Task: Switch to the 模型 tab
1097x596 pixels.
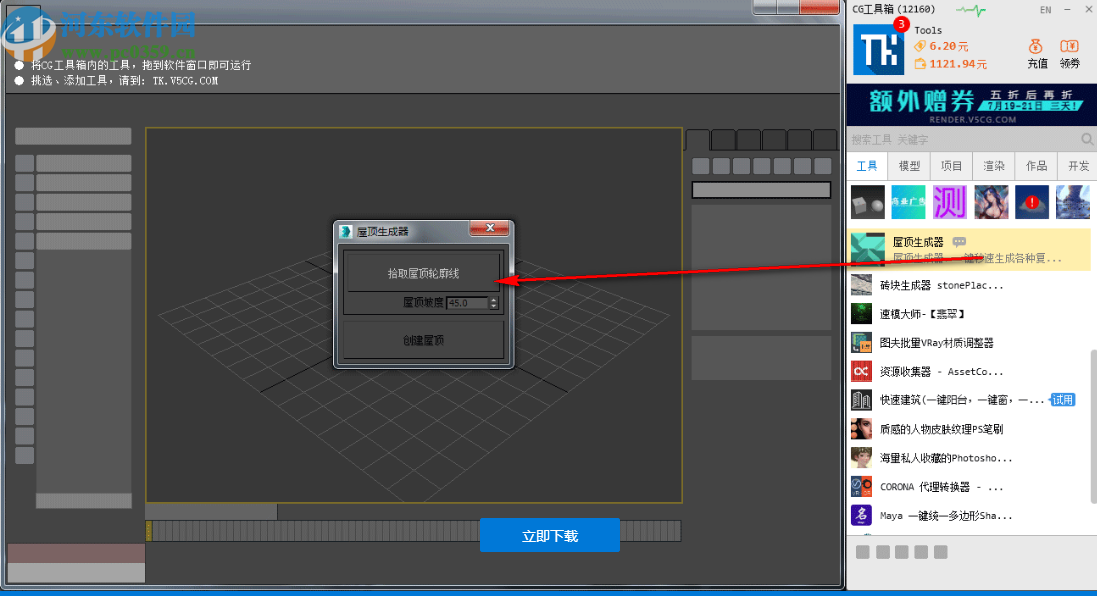Action: click(909, 165)
